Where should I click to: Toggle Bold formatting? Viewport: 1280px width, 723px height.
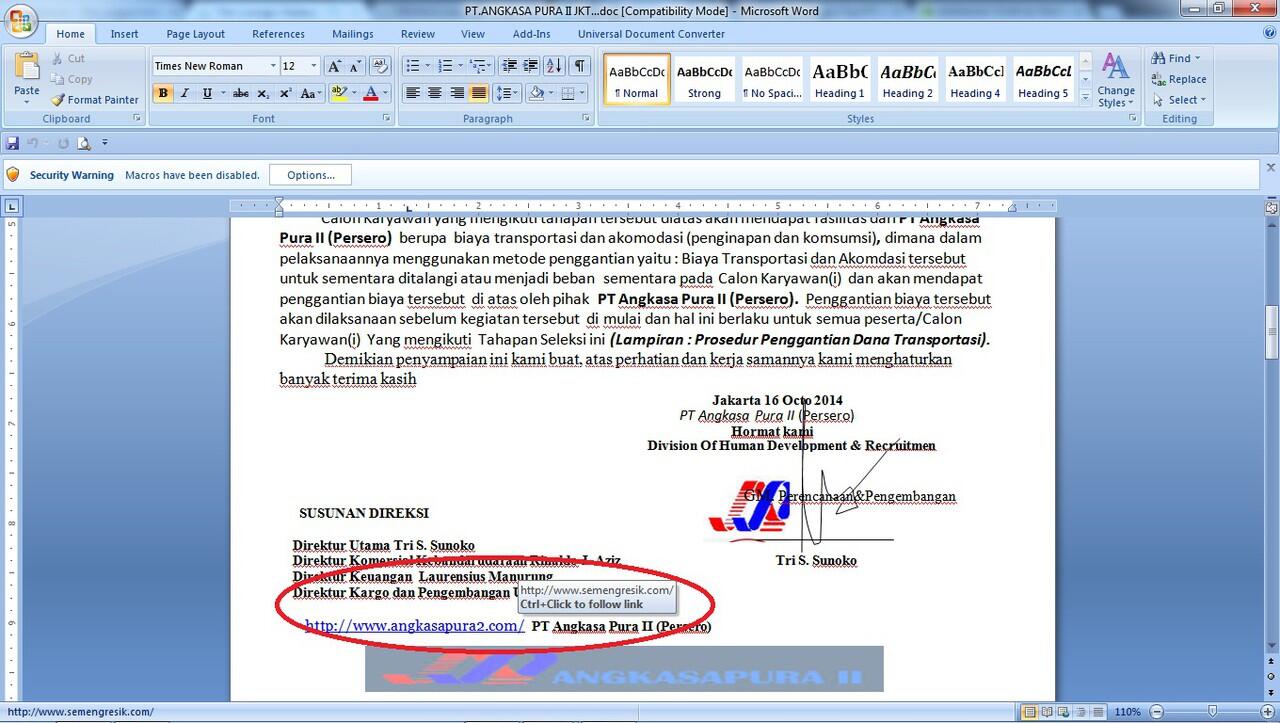[x=163, y=93]
